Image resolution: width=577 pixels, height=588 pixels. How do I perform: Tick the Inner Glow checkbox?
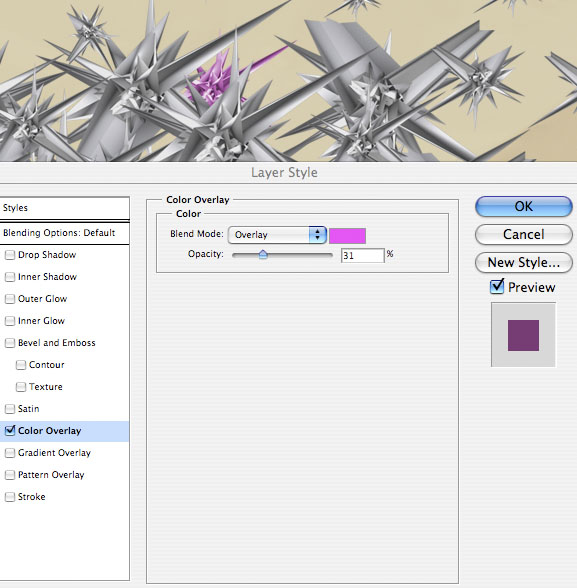tap(10, 321)
